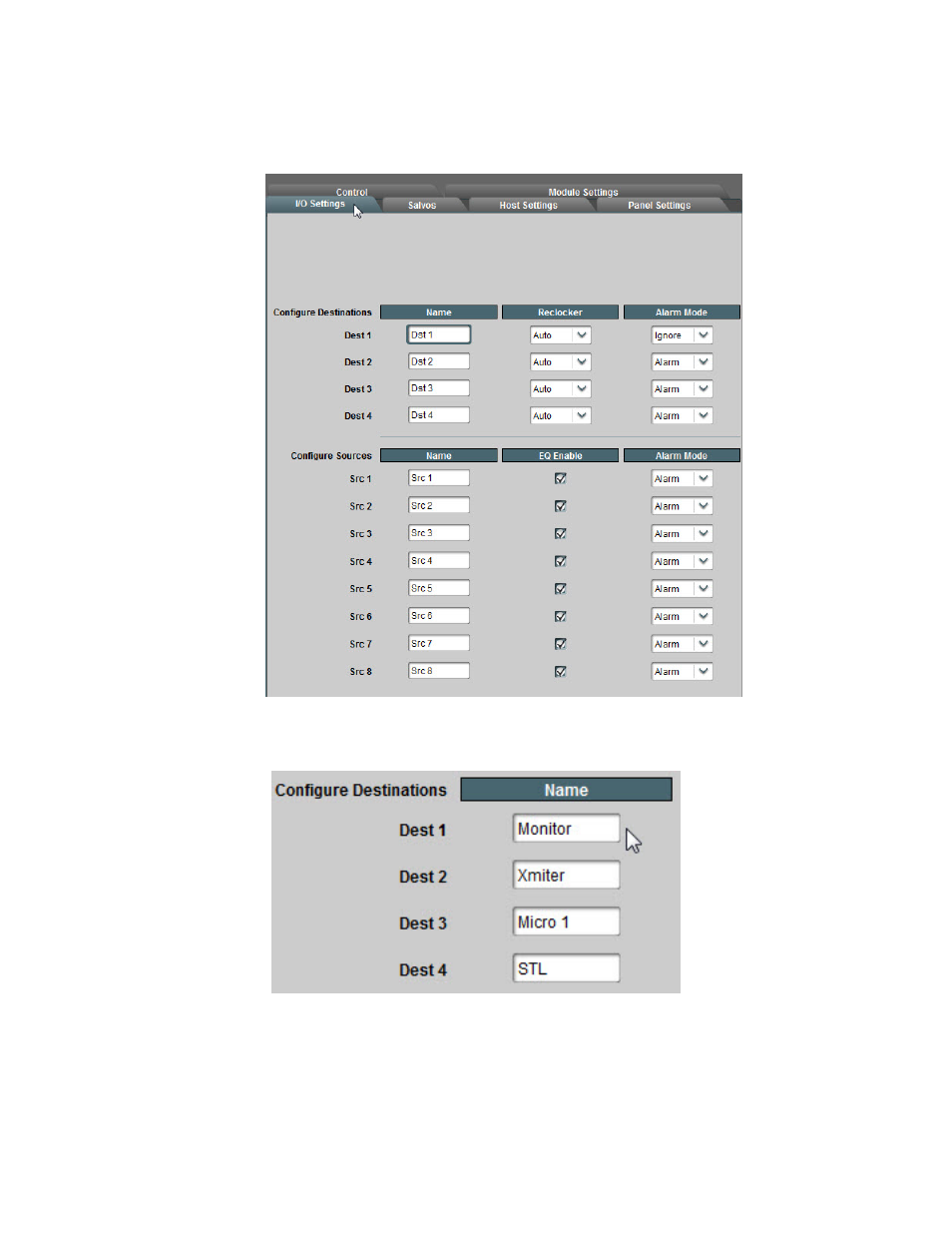Image resolution: width=952 pixels, height=1233 pixels.
Task: Switch to the Salvos tab
Action: [x=422, y=205]
